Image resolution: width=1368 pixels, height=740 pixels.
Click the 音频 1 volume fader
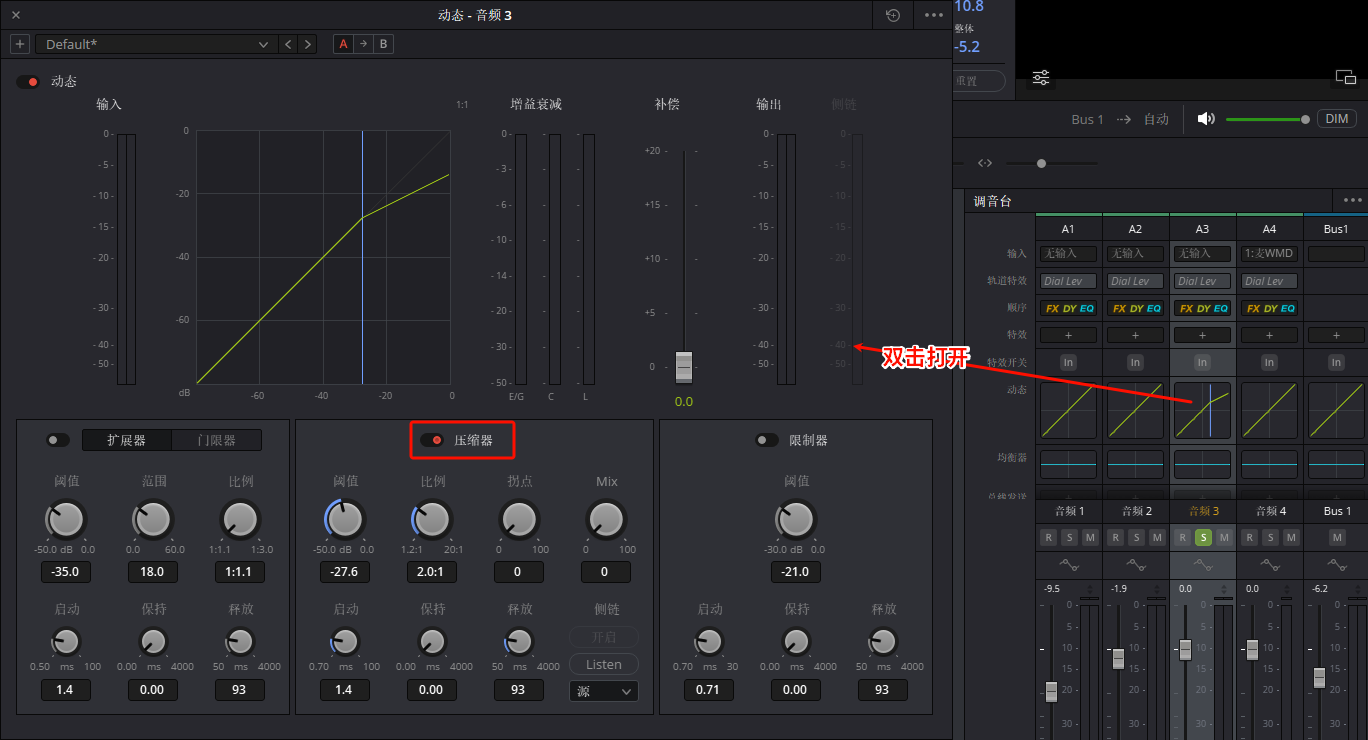click(x=1051, y=691)
